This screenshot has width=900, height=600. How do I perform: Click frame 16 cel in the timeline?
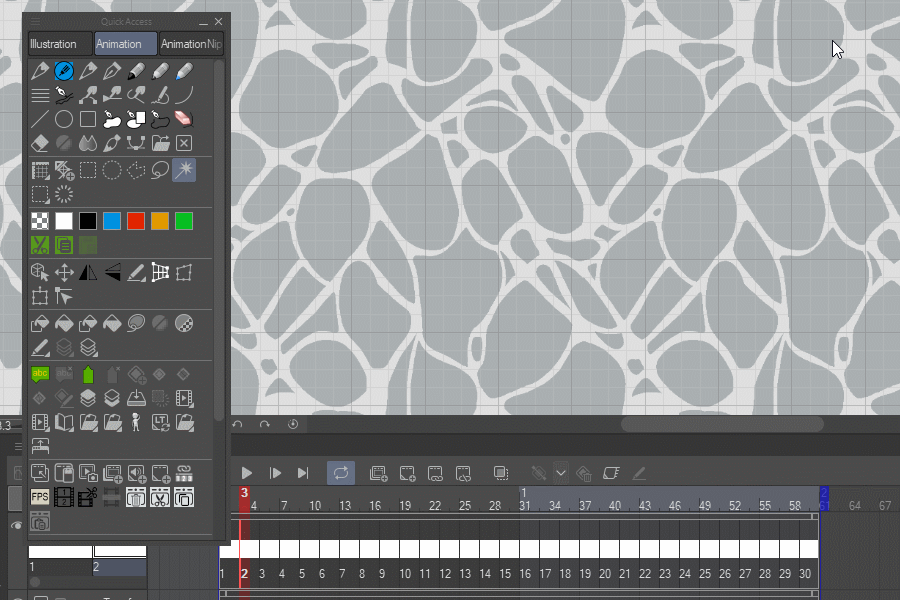pos(529,549)
